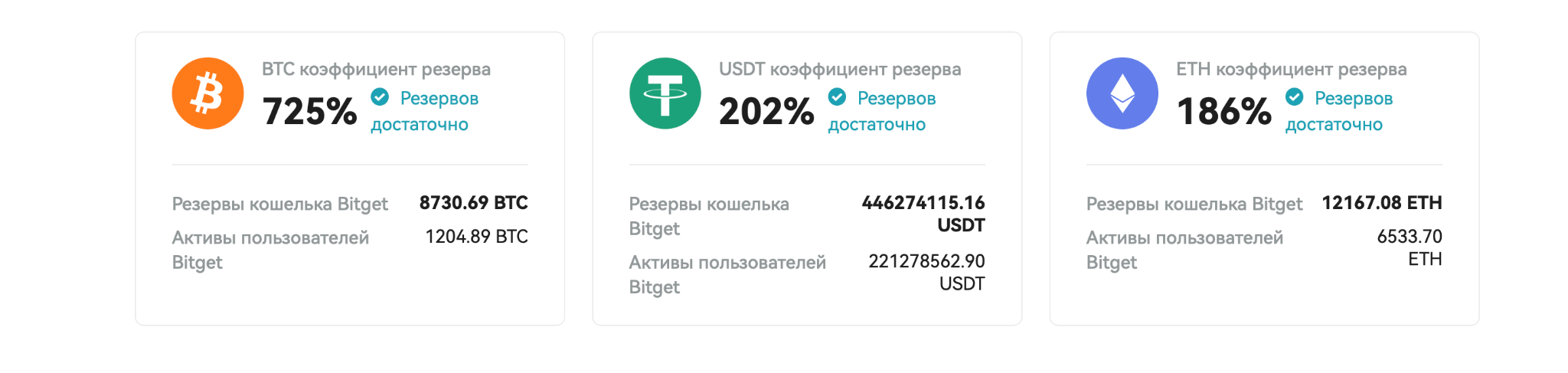Screen dimensions: 1568x373
Task: Select the 186% ETH reserve ratio
Action: click(1223, 112)
